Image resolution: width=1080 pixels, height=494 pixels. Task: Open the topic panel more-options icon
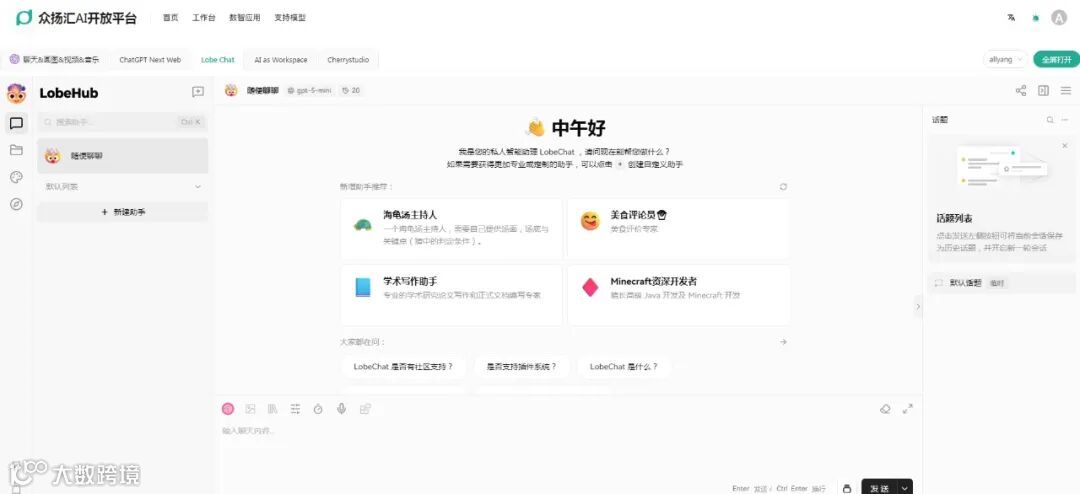tap(1066, 120)
